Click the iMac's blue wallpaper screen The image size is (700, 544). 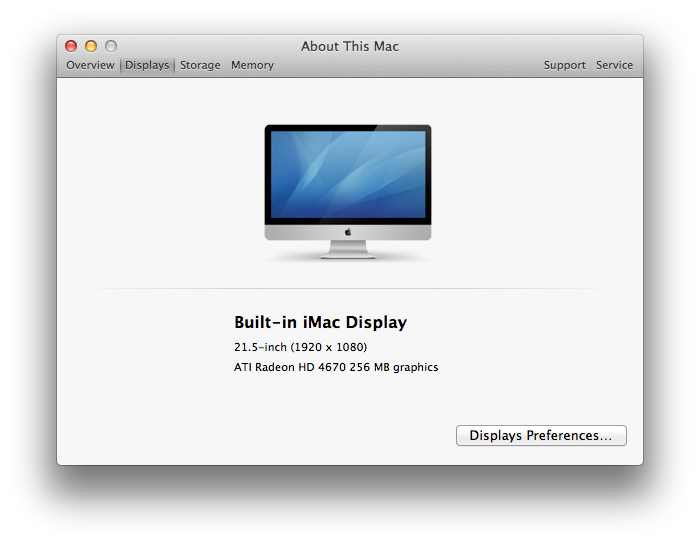tap(347, 173)
